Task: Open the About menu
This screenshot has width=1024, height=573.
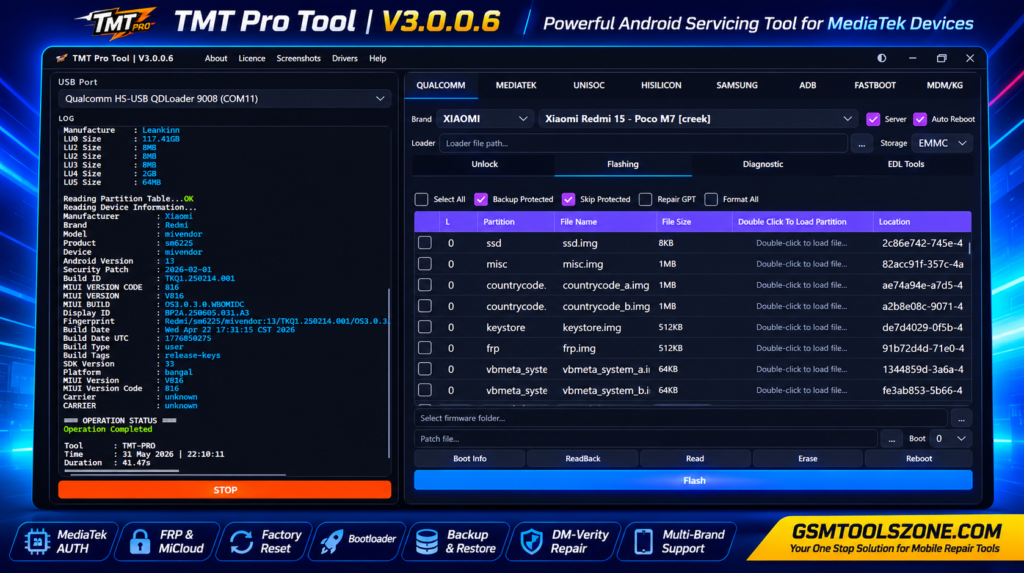Action: (x=216, y=58)
